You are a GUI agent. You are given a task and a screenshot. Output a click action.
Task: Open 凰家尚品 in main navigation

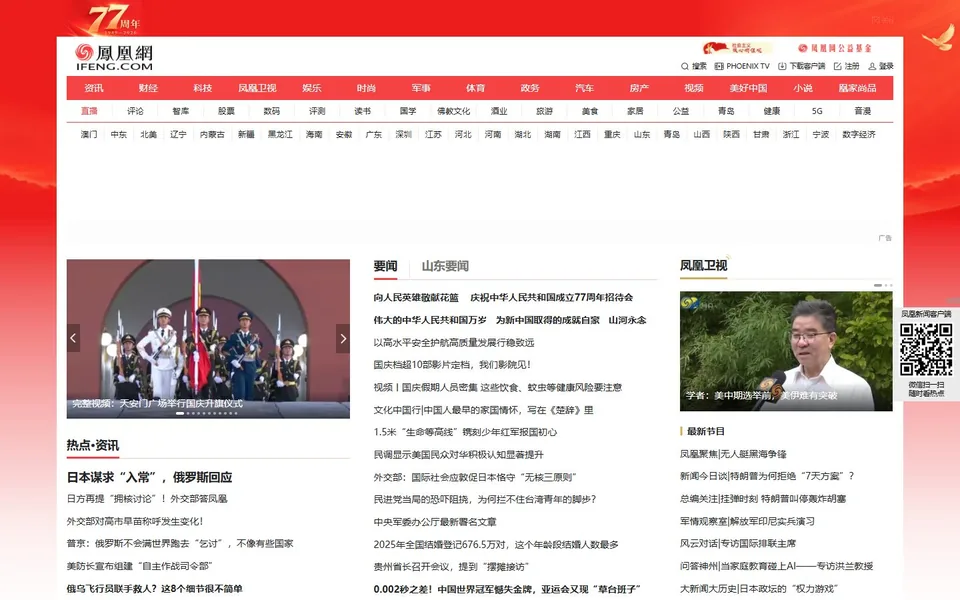coord(857,88)
